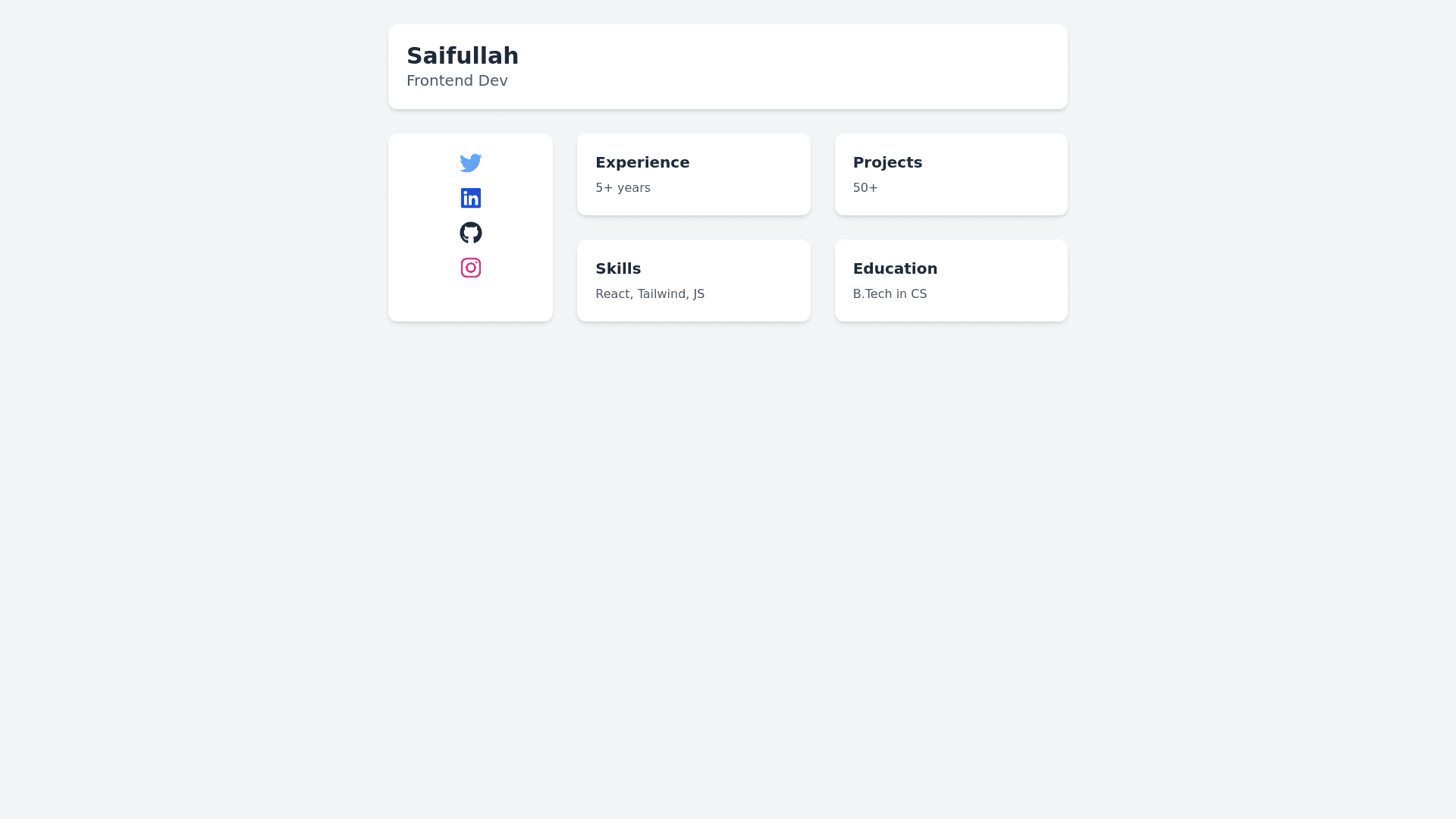Screen dimensions: 1456x819
Task: Select the B.Tech in CS text
Action: [x=890, y=293]
